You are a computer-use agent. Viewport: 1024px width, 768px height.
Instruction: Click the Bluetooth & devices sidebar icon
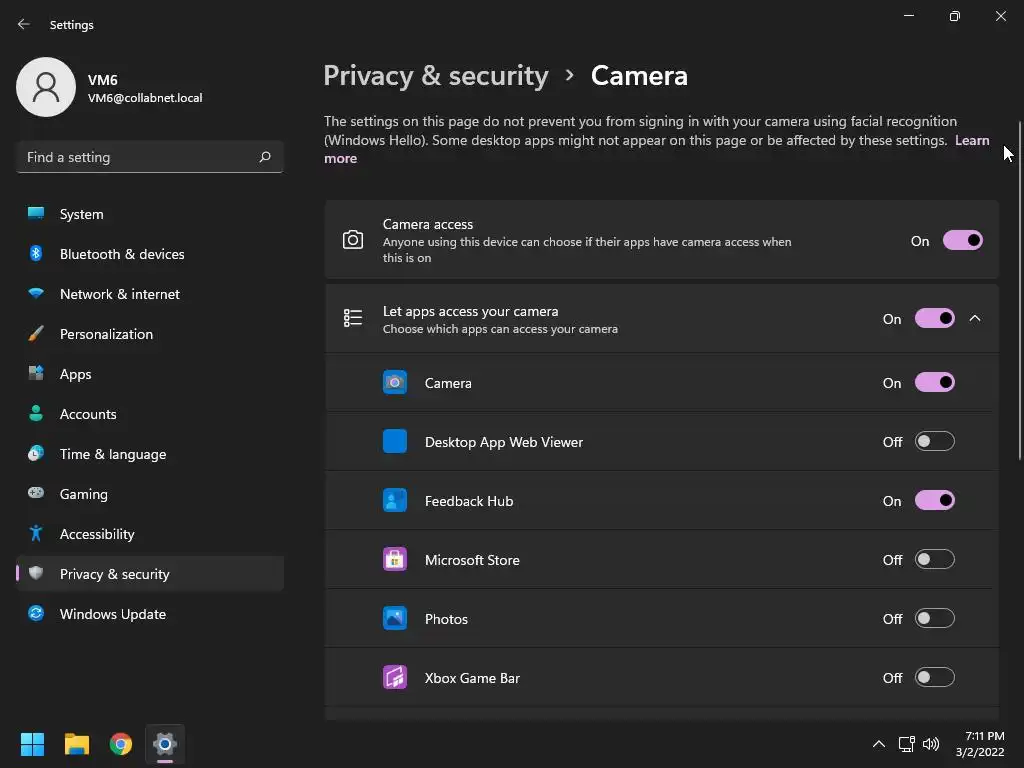pyautogui.click(x=36, y=254)
